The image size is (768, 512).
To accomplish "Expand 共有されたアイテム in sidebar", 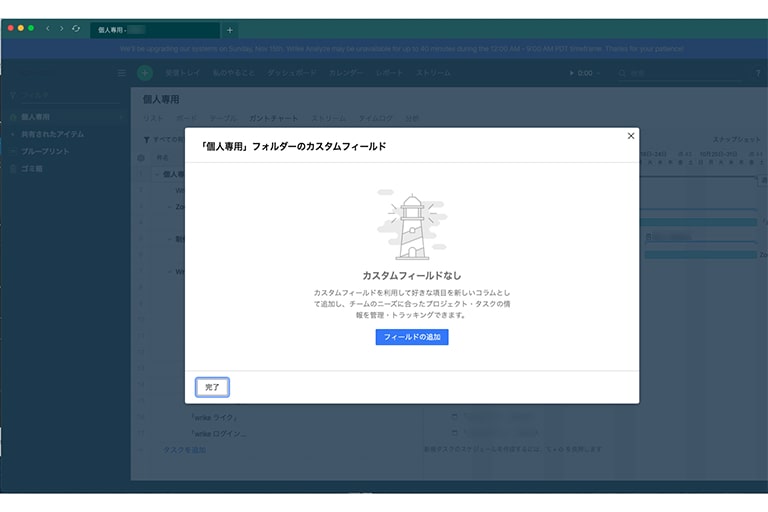I will pos(52,134).
